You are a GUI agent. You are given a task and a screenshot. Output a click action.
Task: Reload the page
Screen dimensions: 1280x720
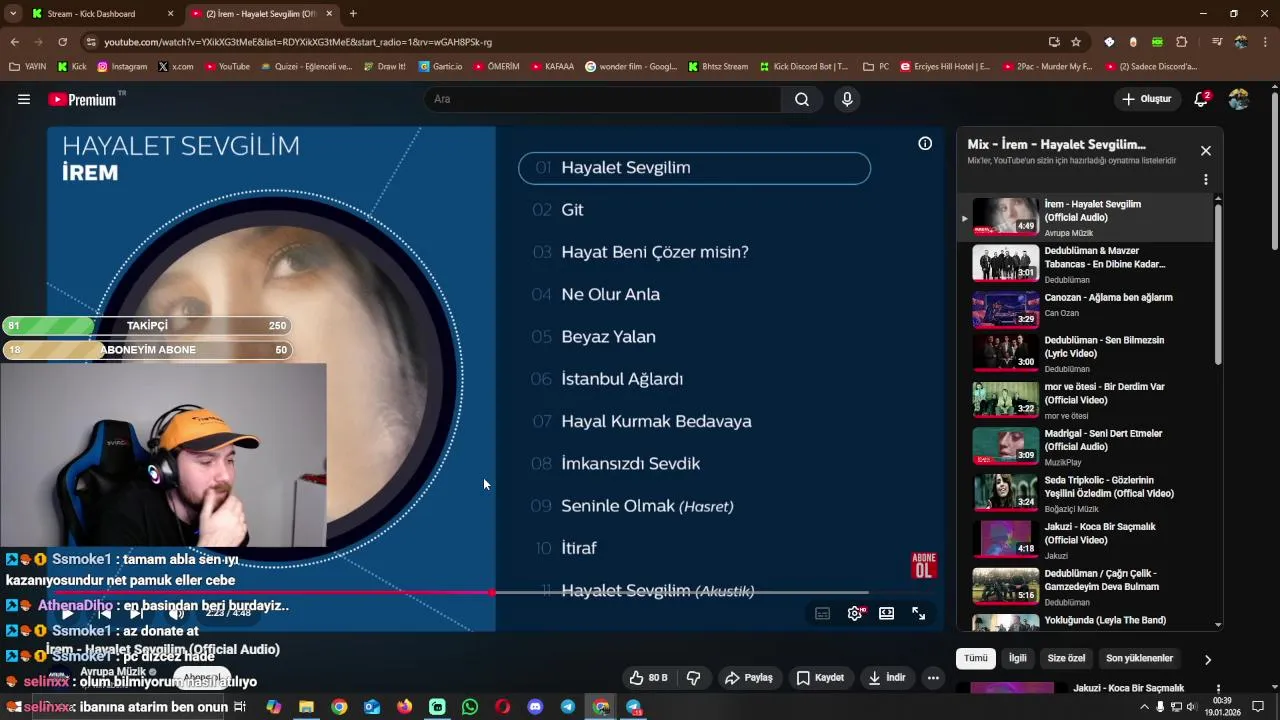point(62,42)
